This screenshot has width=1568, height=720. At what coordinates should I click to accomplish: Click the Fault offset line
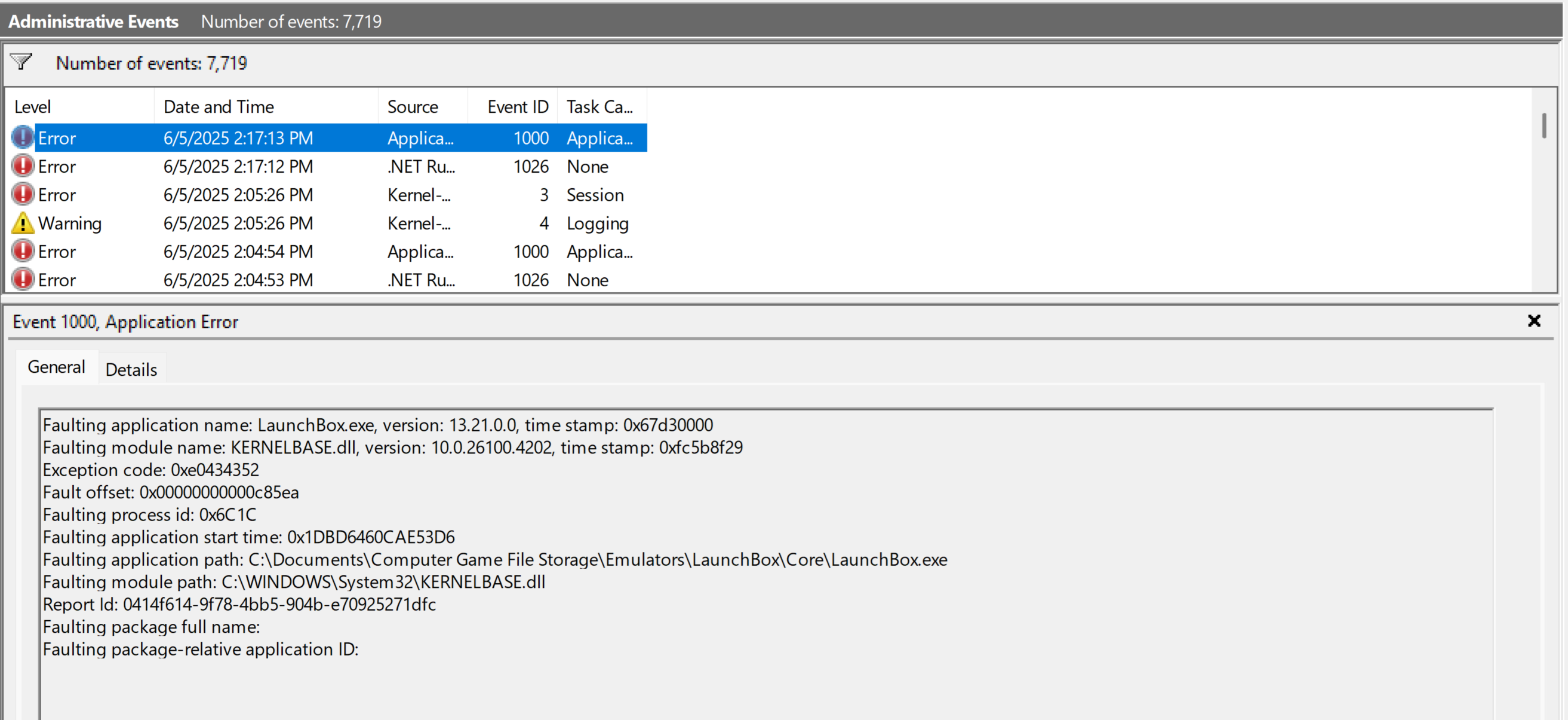(x=170, y=492)
